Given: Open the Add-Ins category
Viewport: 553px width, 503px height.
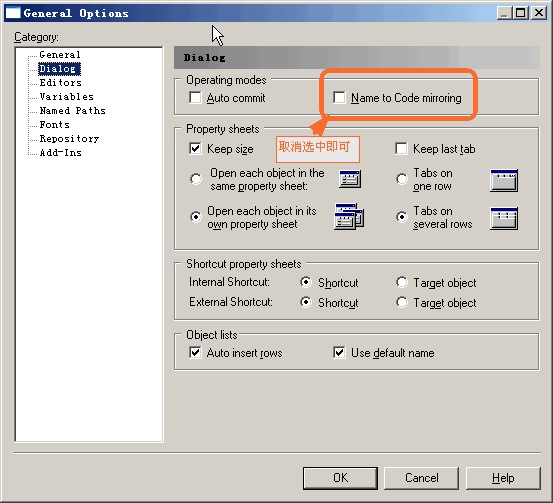Looking at the screenshot, I should [x=60, y=153].
